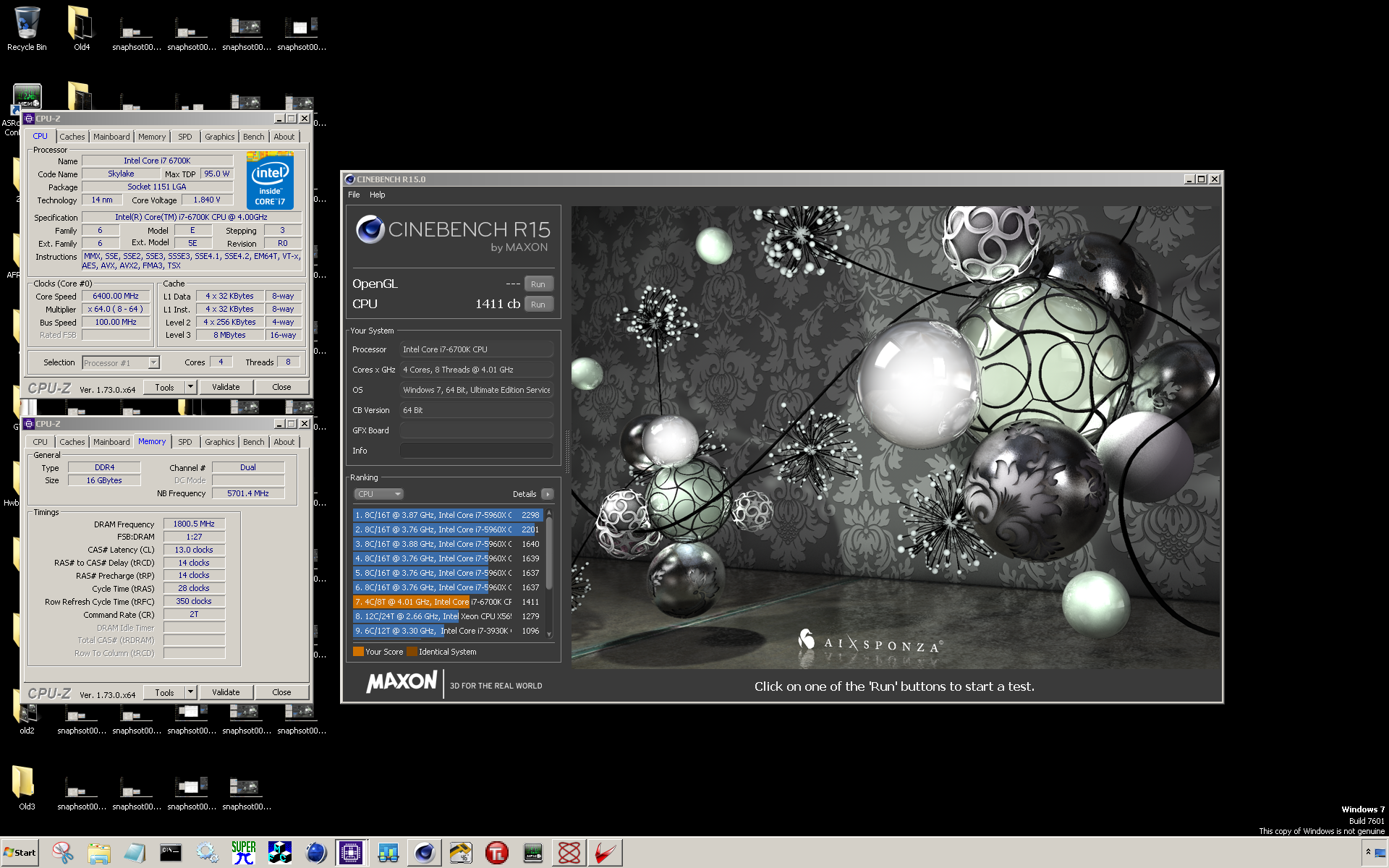This screenshot has width=1389, height=868.
Task: Select ranking row 8 Xeon 12C/24T
Action: click(448, 616)
